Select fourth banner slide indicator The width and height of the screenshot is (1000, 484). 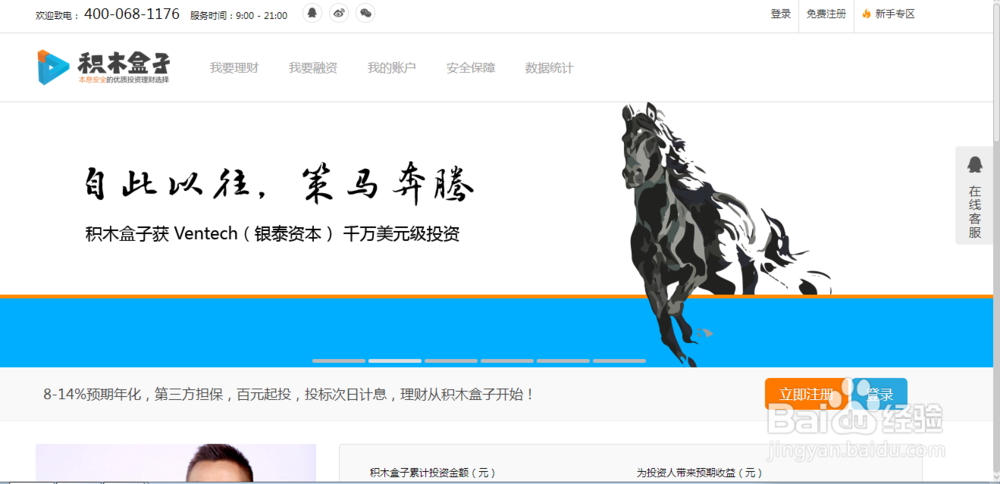click(x=507, y=361)
